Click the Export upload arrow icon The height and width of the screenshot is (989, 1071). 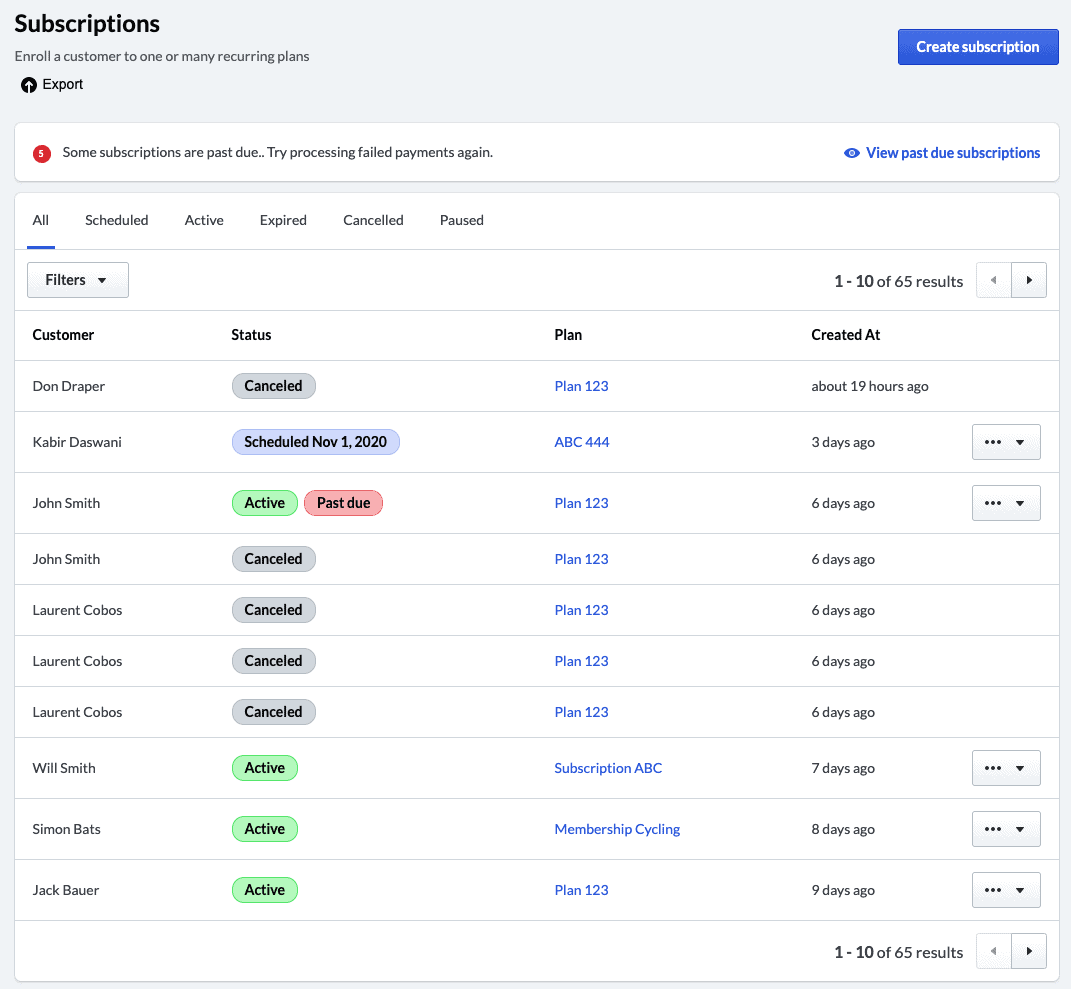click(29, 85)
